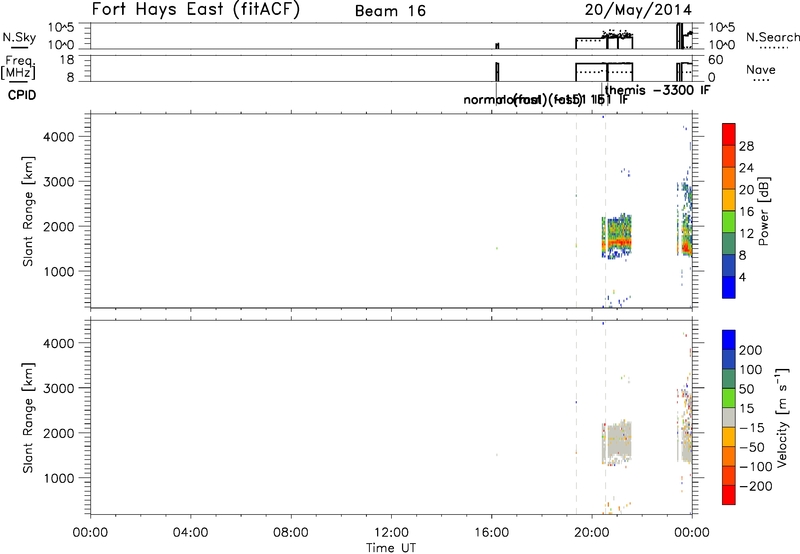Click the power backscatter patch near 23:45 UT
This screenshot has height=554, width=800.
point(685,219)
